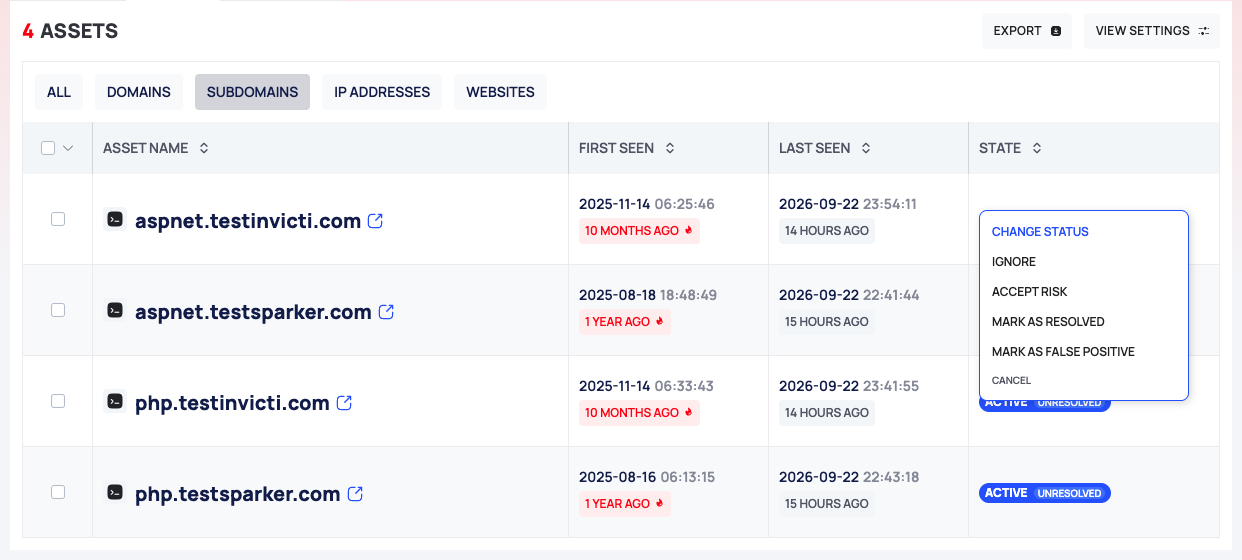Click the terminal icon beside aspnet.testsparker.com
The width and height of the screenshot is (1242, 560).
[x=115, y=310]
